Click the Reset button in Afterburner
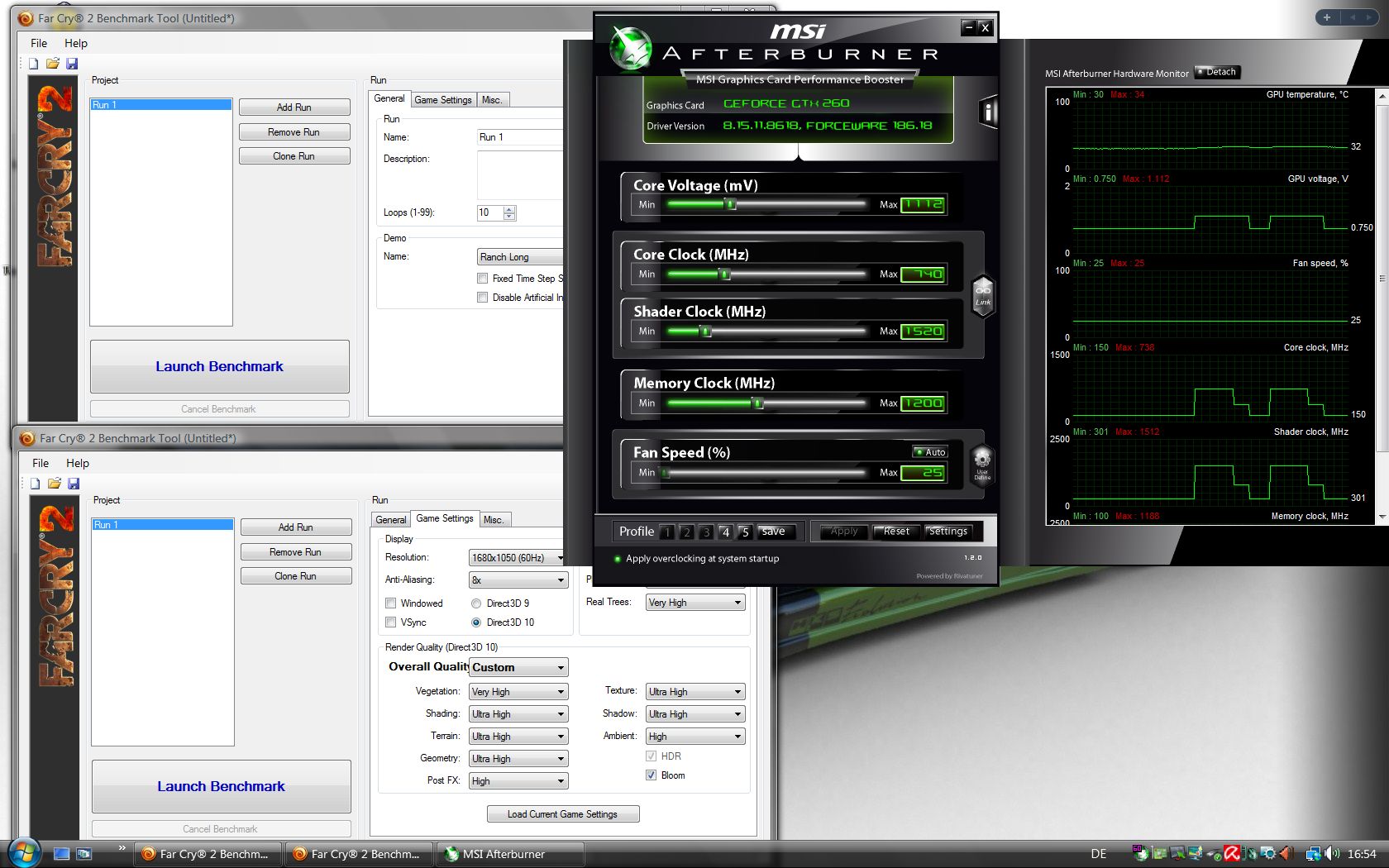 click(896, 532)
